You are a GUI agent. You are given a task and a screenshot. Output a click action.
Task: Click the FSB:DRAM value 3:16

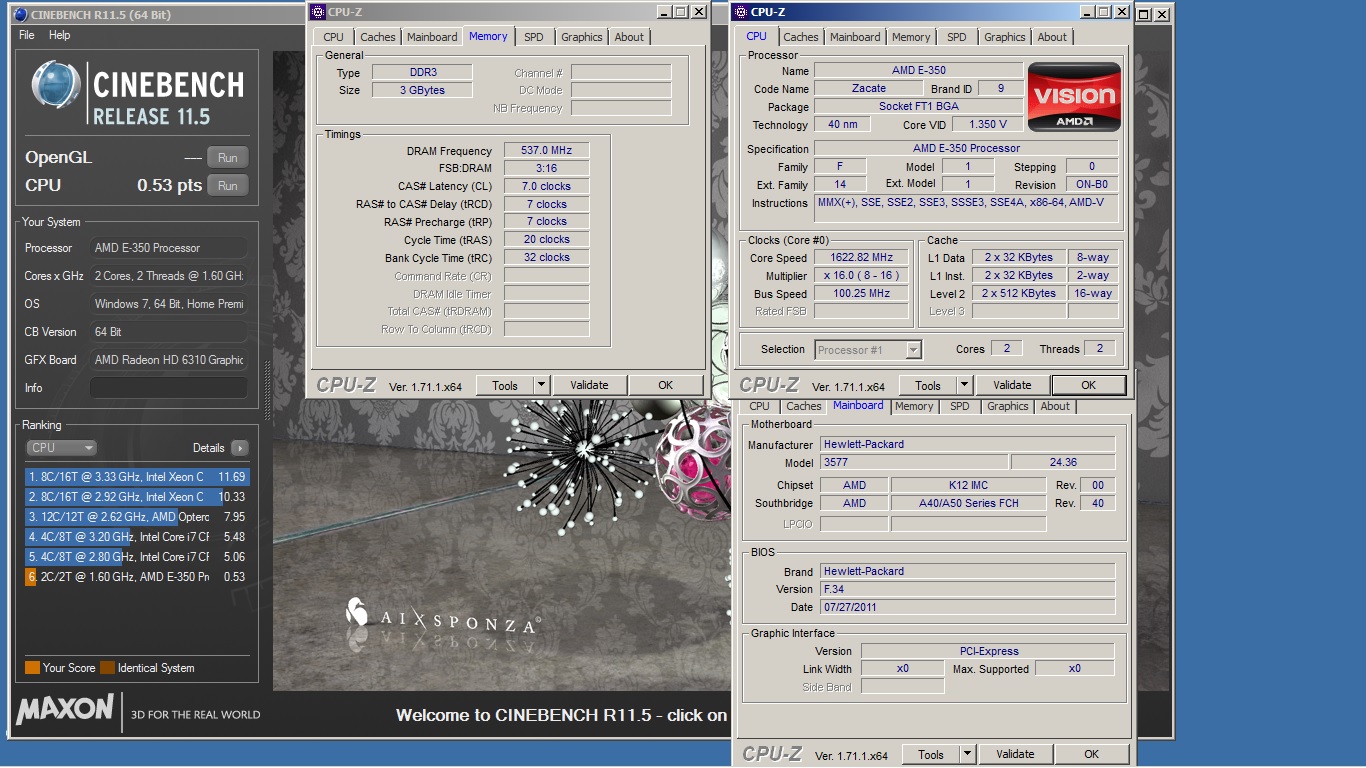(546, 169)
